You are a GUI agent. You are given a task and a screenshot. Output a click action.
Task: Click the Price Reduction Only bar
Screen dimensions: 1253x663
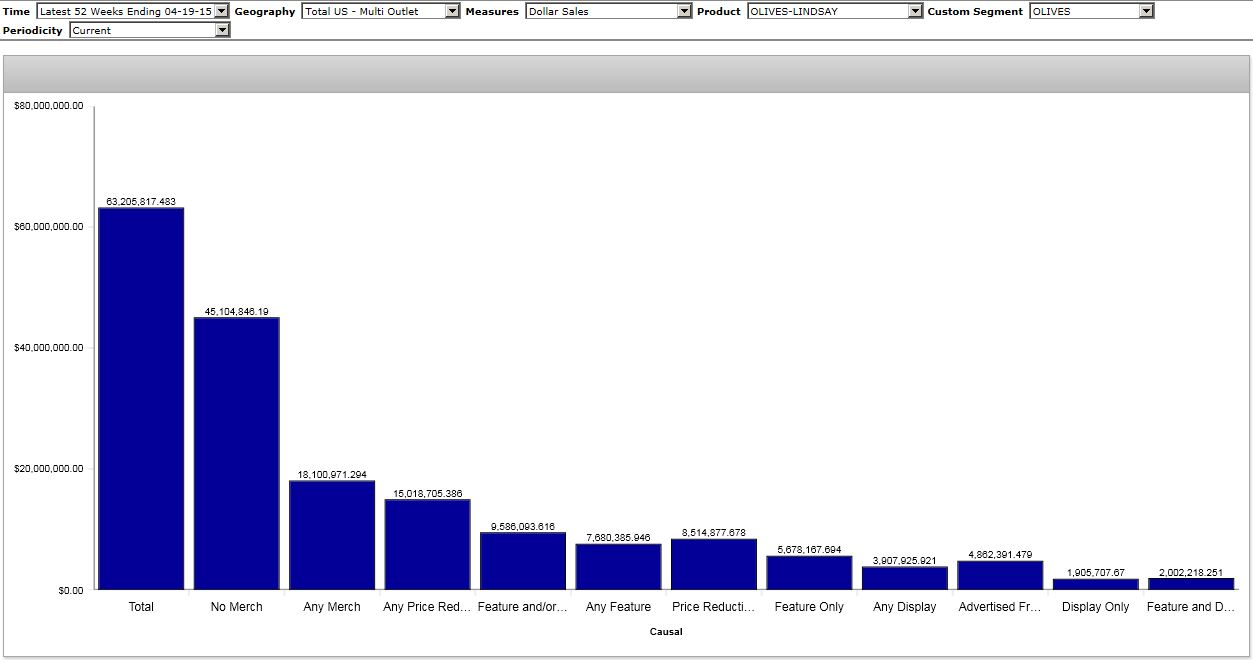(x=714, y=564)
